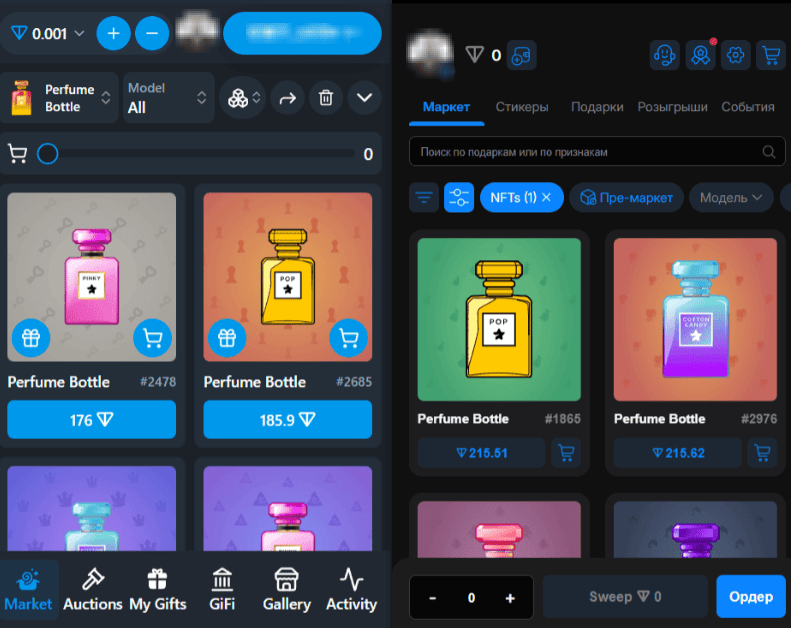Click the Sweep 0 button
This screenshot has height=628, width=791.
pyautogui.click(x=626, y=597)
